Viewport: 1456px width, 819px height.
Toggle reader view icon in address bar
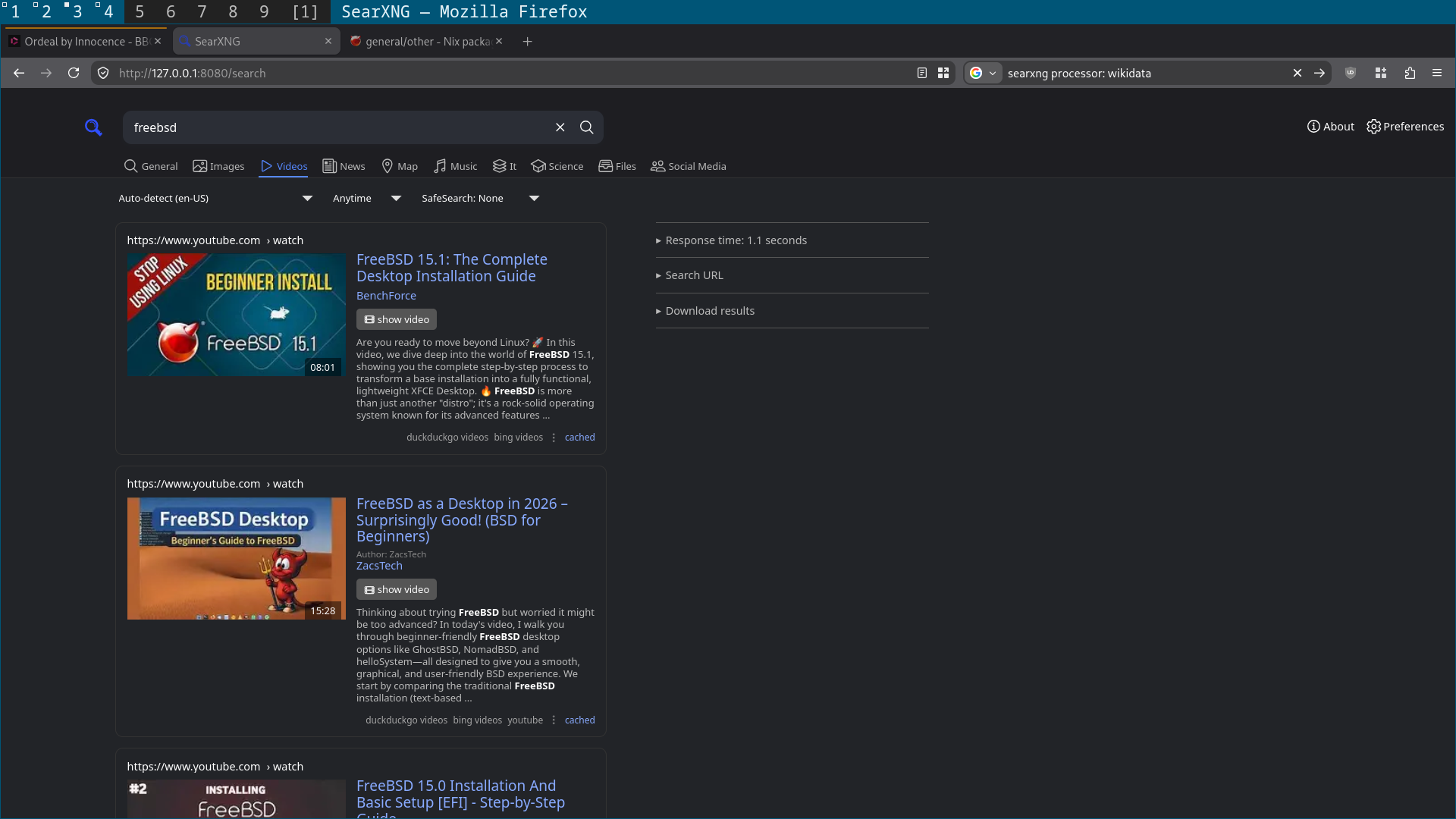click(x=922, y=73)
